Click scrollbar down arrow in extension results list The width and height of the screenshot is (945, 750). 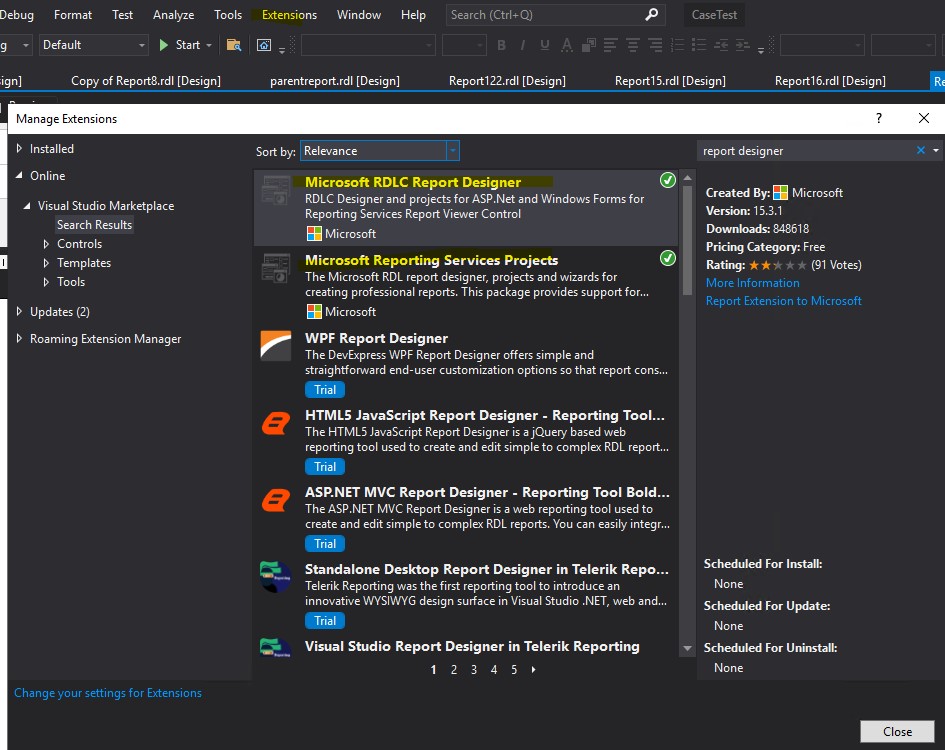point(687,648)
